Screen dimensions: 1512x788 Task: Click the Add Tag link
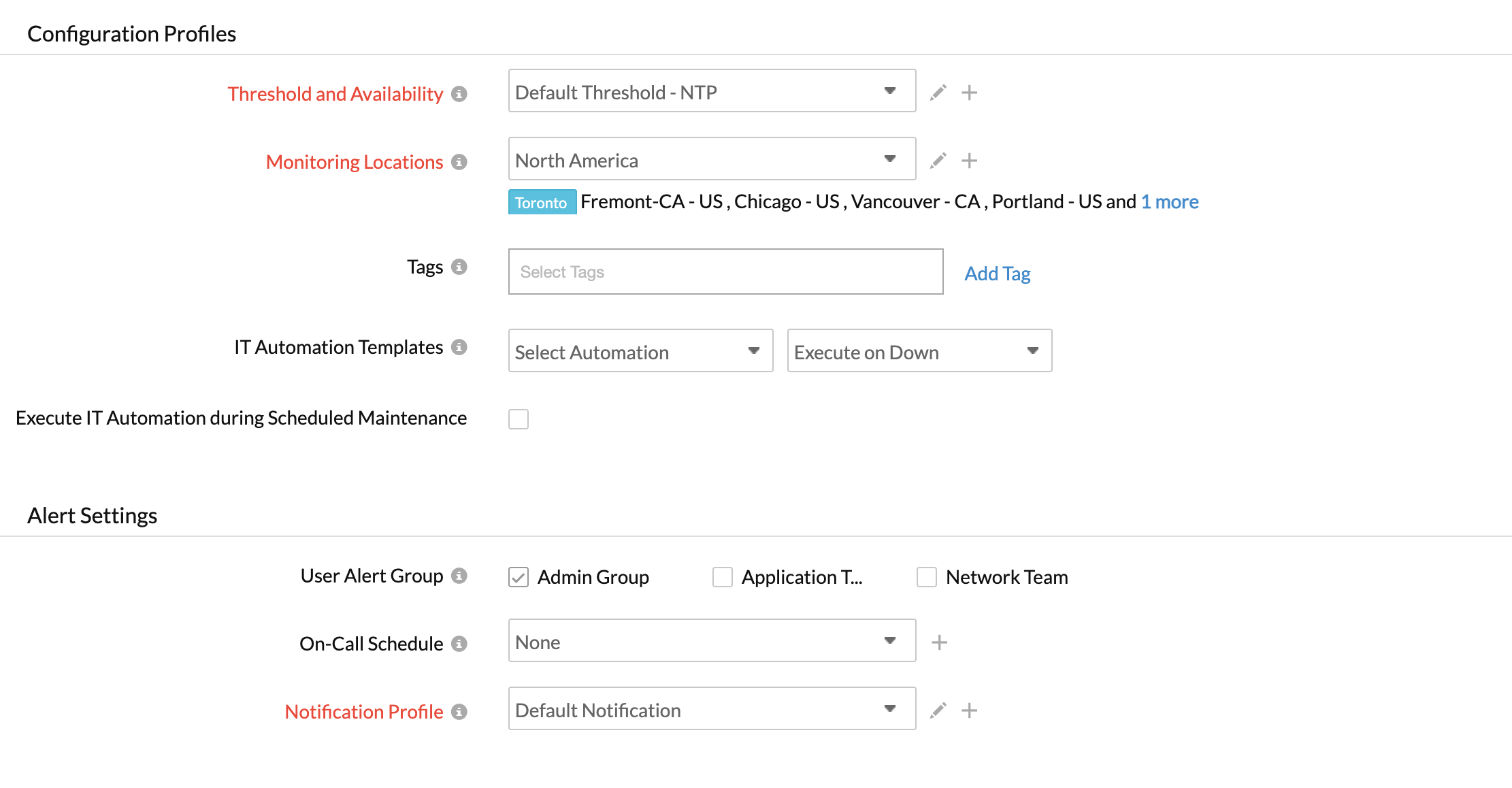click(x=997, y=274)
